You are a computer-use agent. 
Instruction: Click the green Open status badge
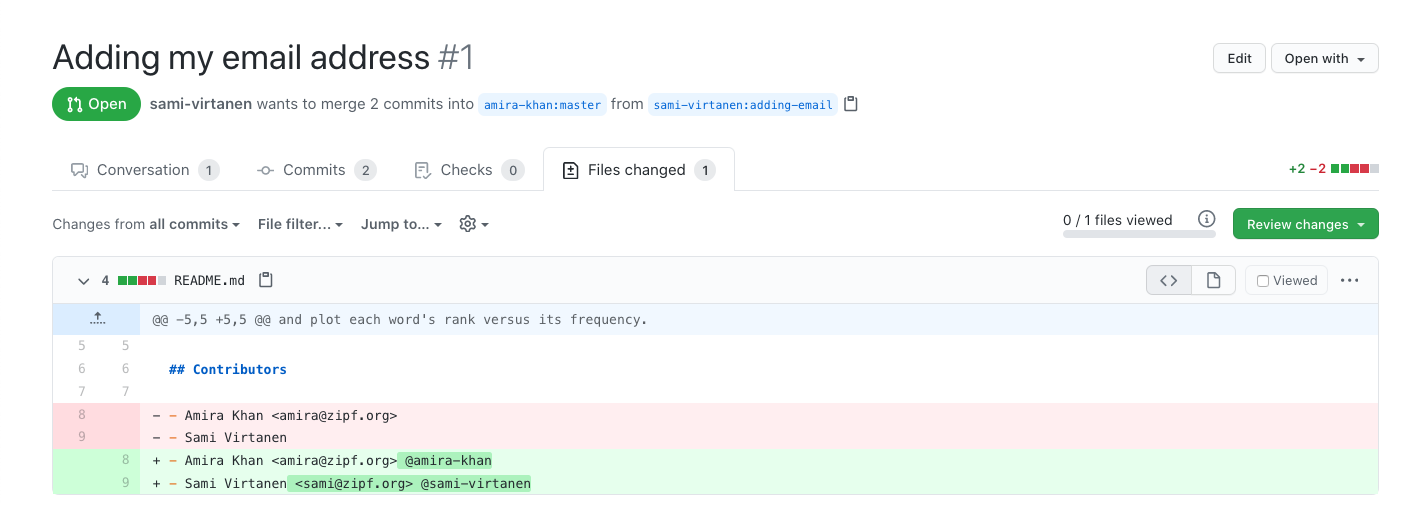96,104
